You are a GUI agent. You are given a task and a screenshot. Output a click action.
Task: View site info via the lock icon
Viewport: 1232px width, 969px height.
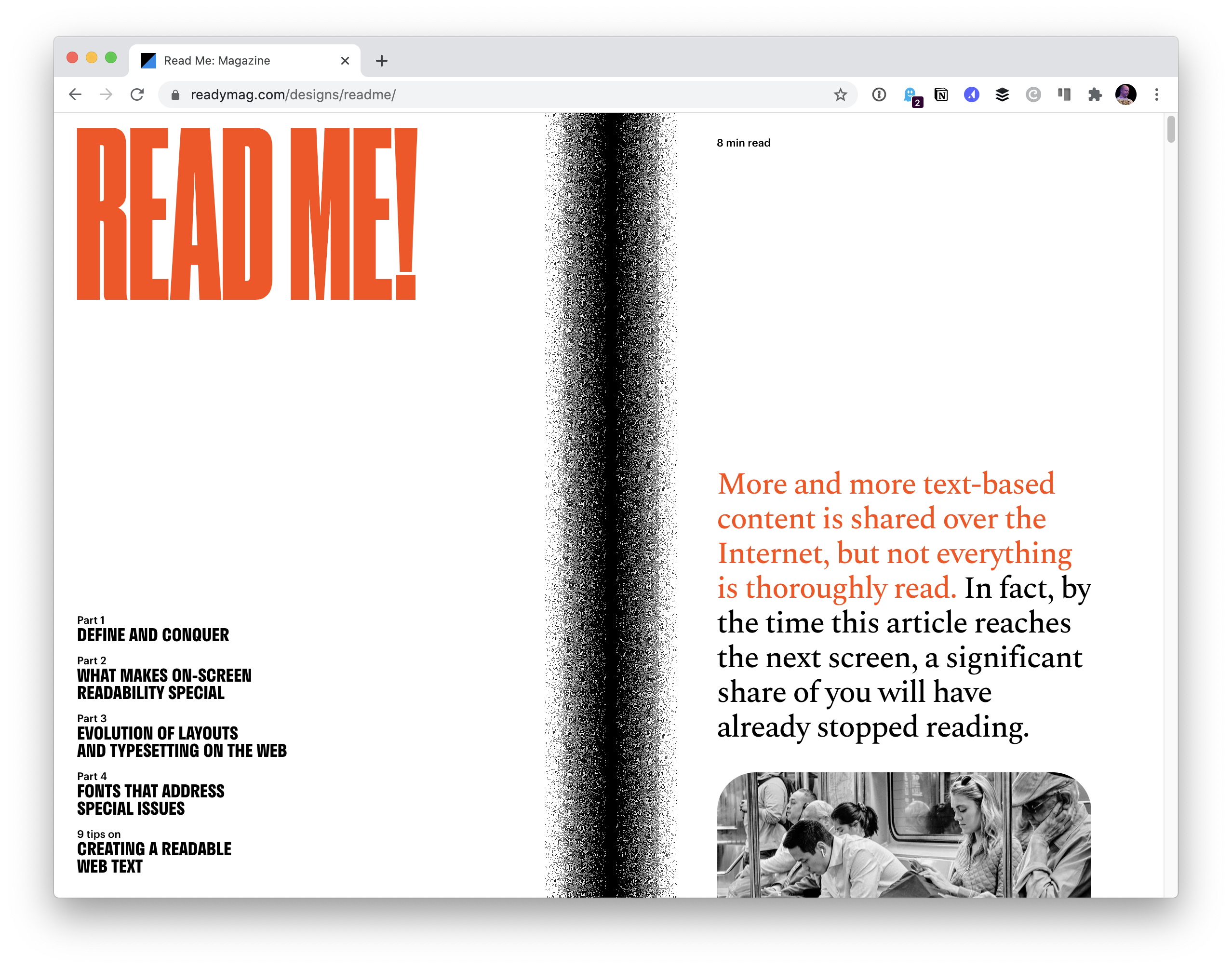coord(176,95)
